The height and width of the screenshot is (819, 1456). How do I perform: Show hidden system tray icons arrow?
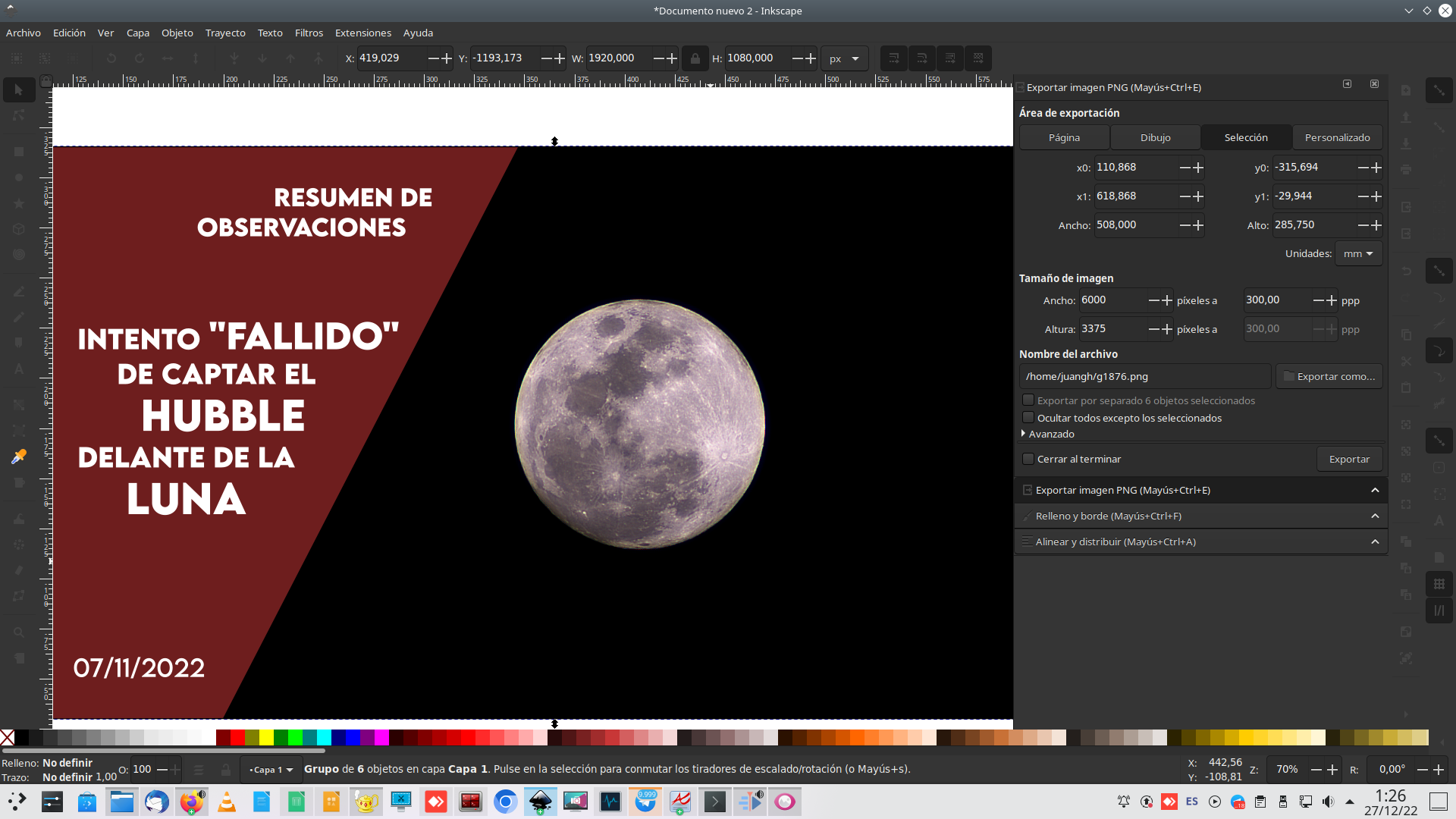1350,802
